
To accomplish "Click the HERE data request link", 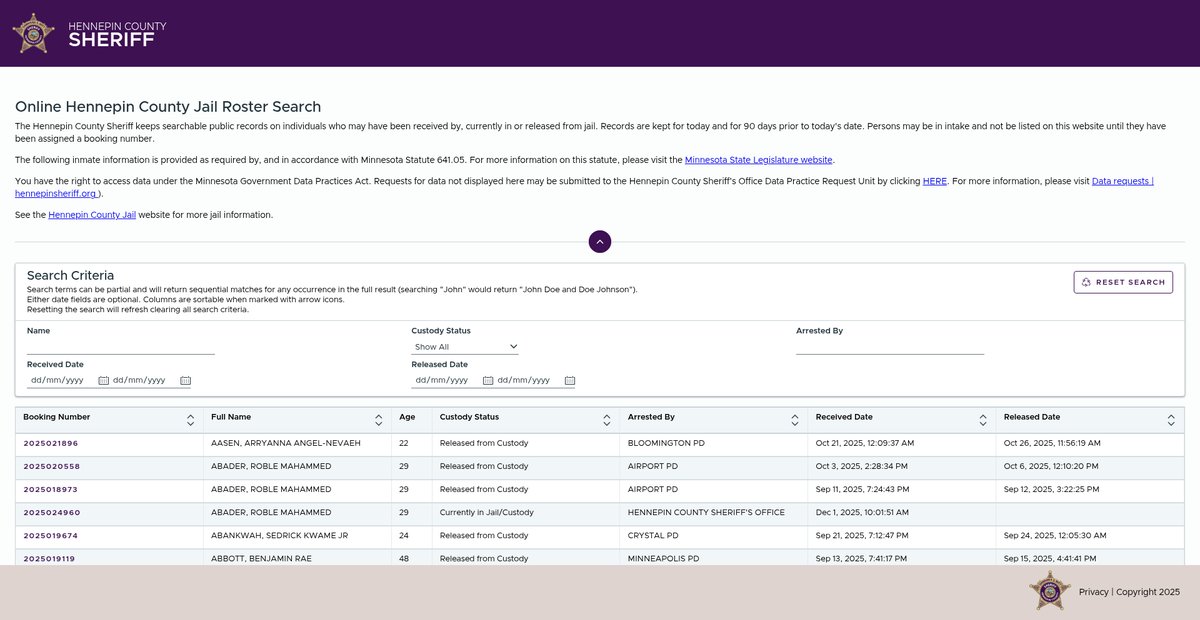I will [x=934, y=181].
